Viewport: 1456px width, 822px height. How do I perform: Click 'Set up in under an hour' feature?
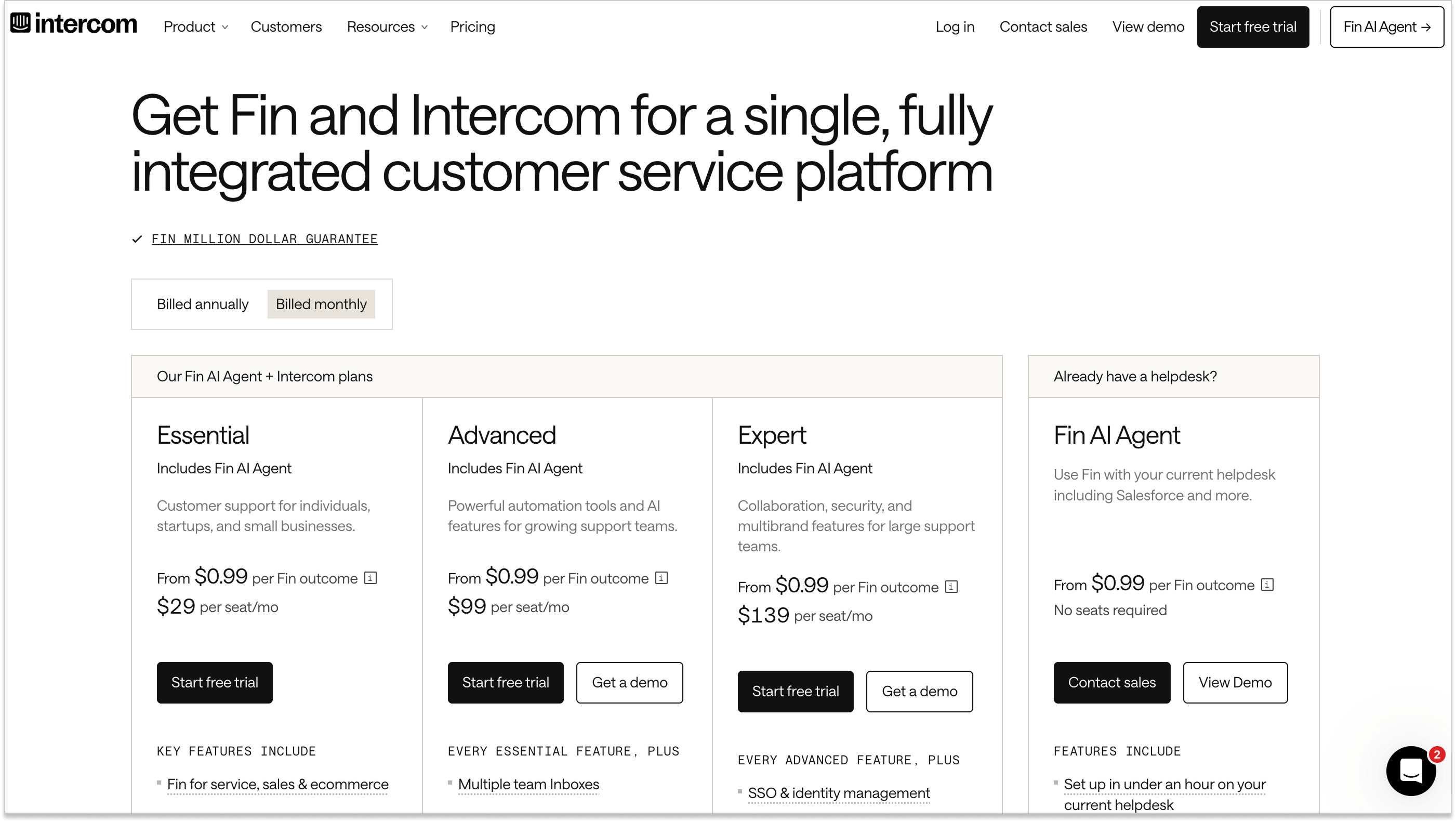(x=1164, y=794)
